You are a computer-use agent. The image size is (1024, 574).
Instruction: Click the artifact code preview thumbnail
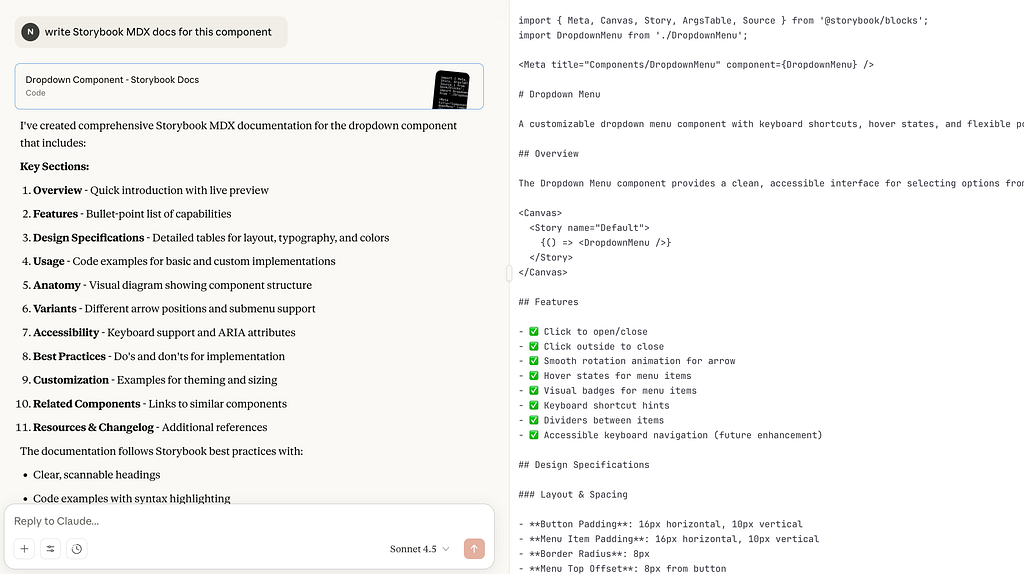coord(451,88)
